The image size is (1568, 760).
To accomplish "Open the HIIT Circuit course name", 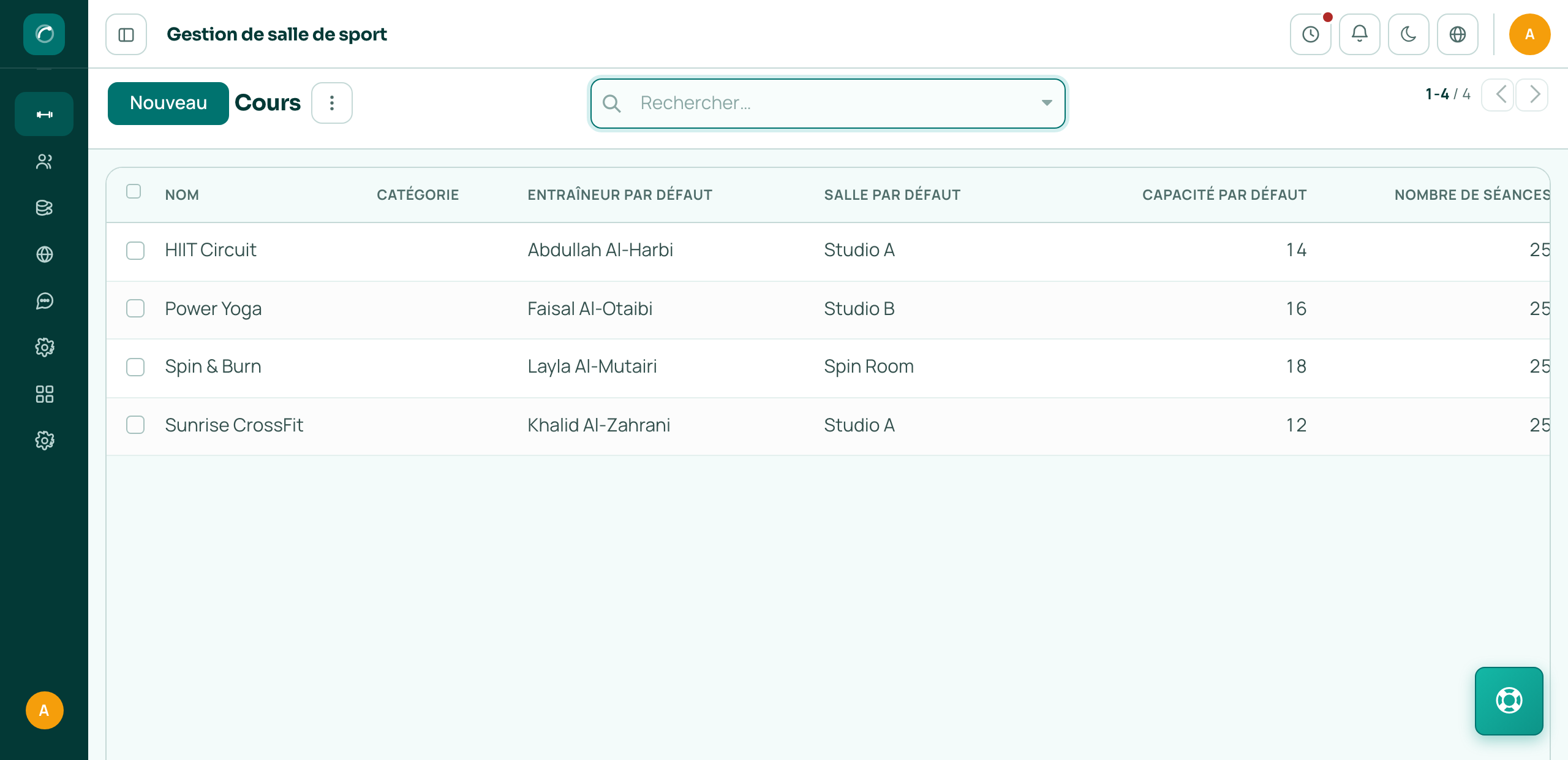I will [211, 250].
